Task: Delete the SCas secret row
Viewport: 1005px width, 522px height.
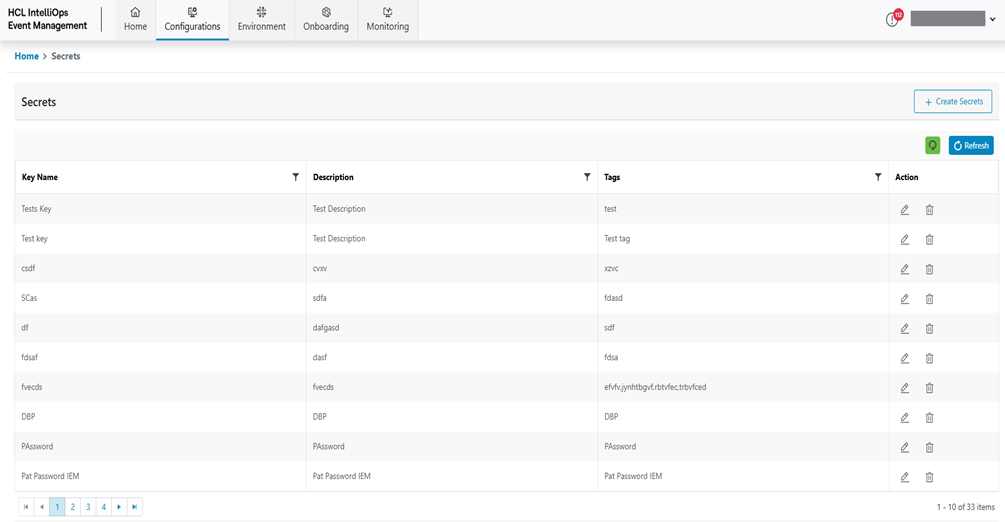Action: [x=929, y=299]
